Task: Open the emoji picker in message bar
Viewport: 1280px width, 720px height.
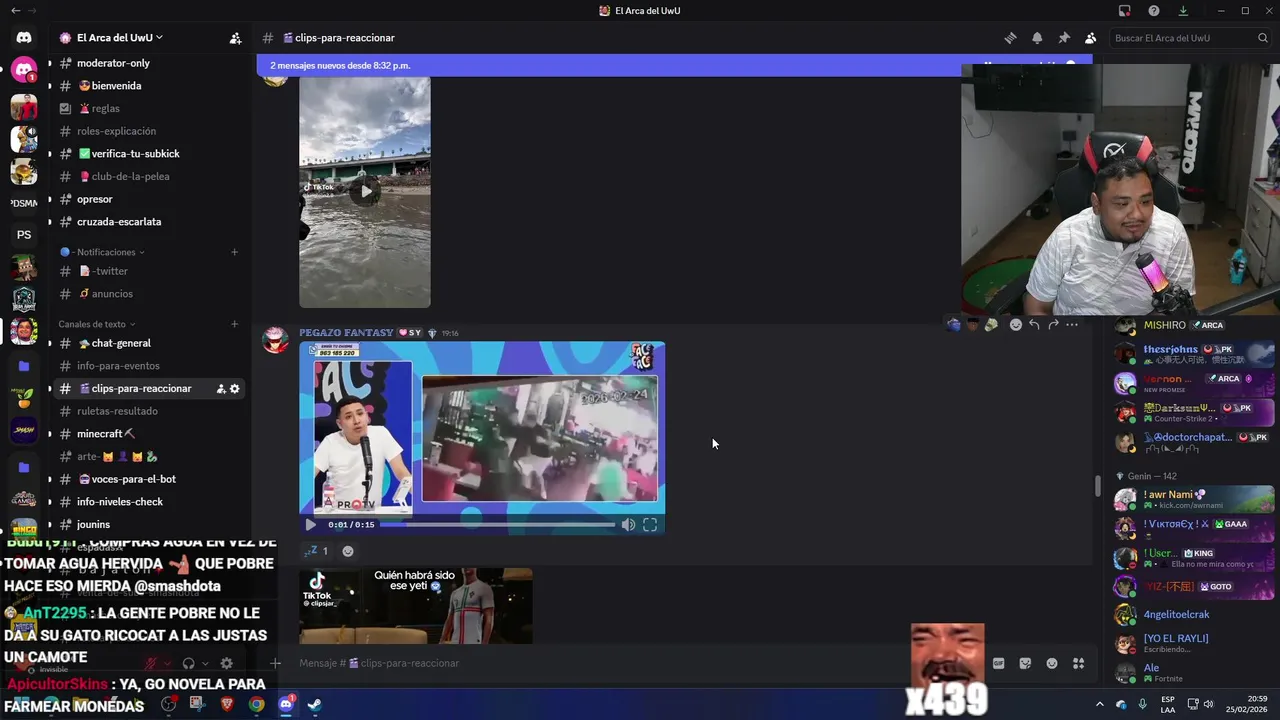Action: (1052, 663)
